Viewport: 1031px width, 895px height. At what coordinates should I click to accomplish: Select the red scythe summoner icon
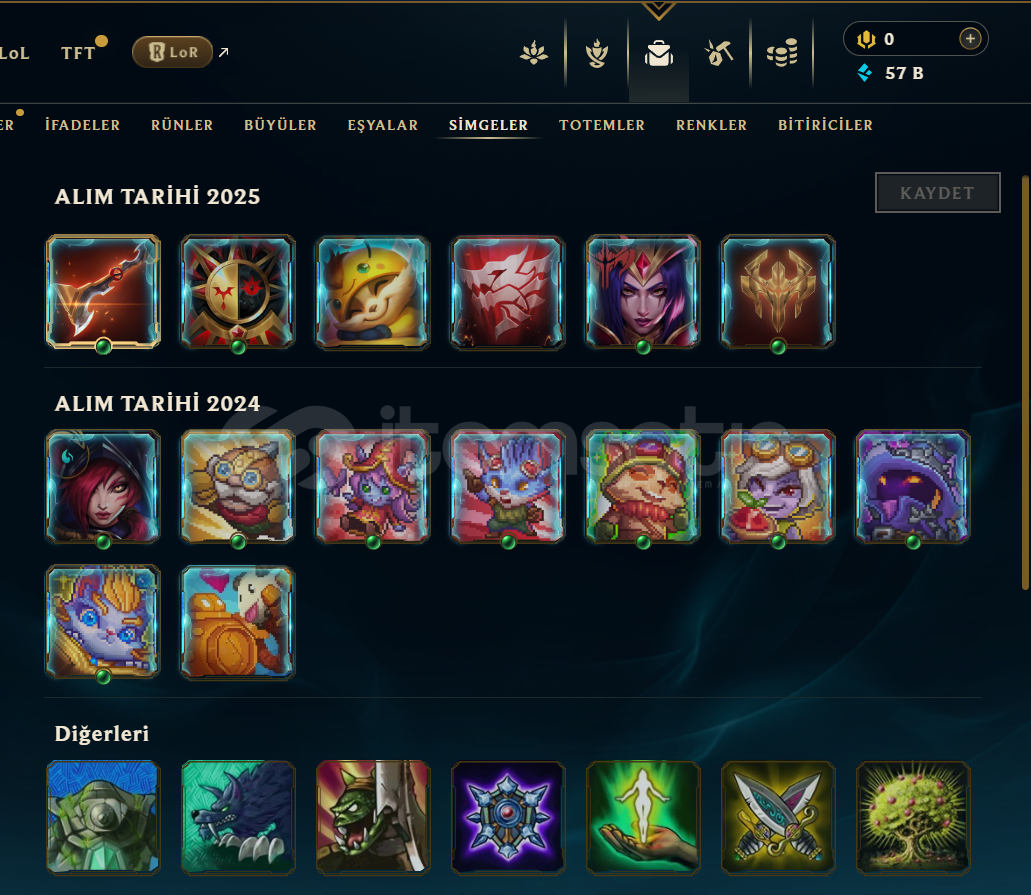point(103,292)
